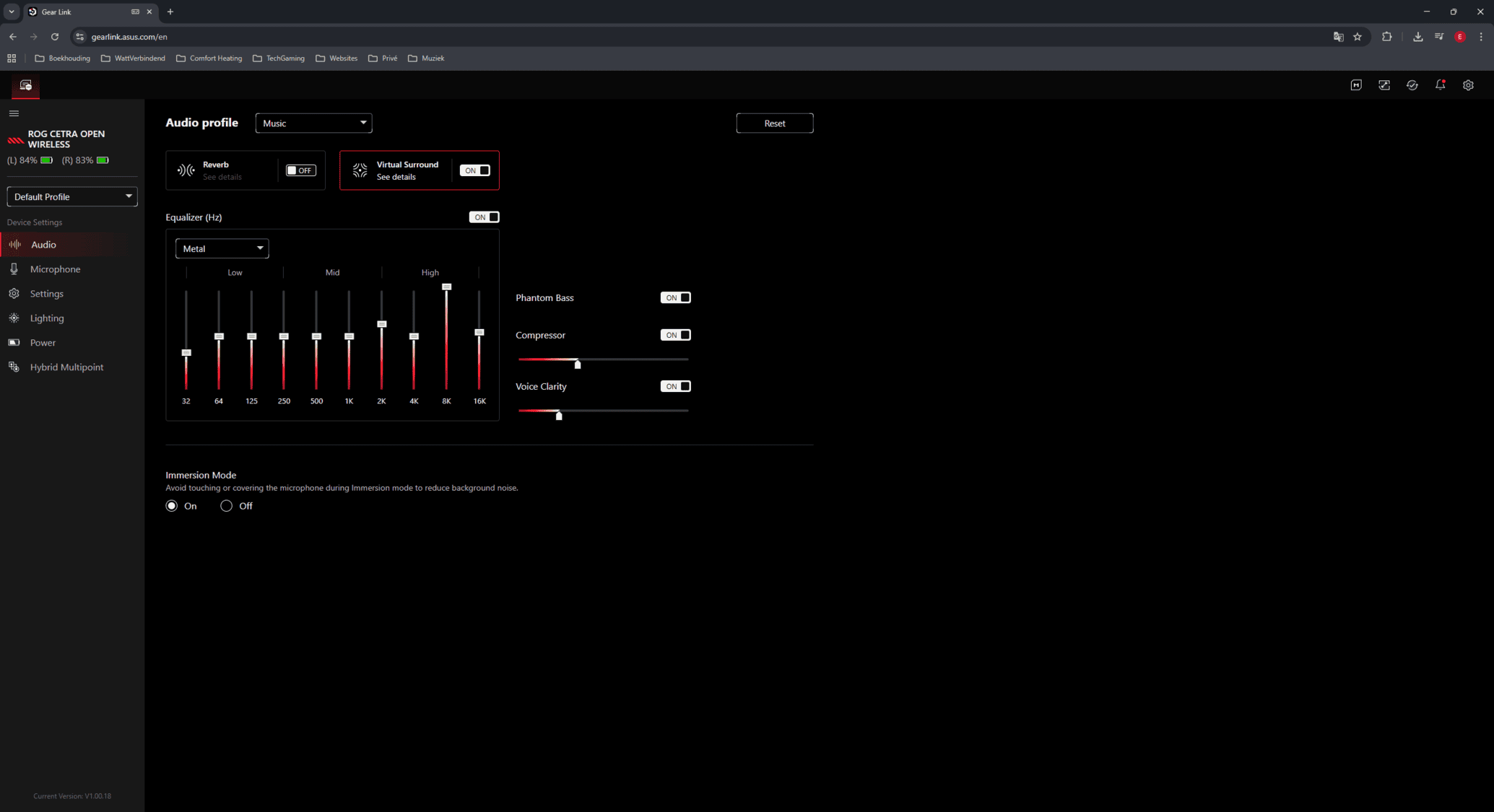Open the Default Profile dropdown

point(72,196)
